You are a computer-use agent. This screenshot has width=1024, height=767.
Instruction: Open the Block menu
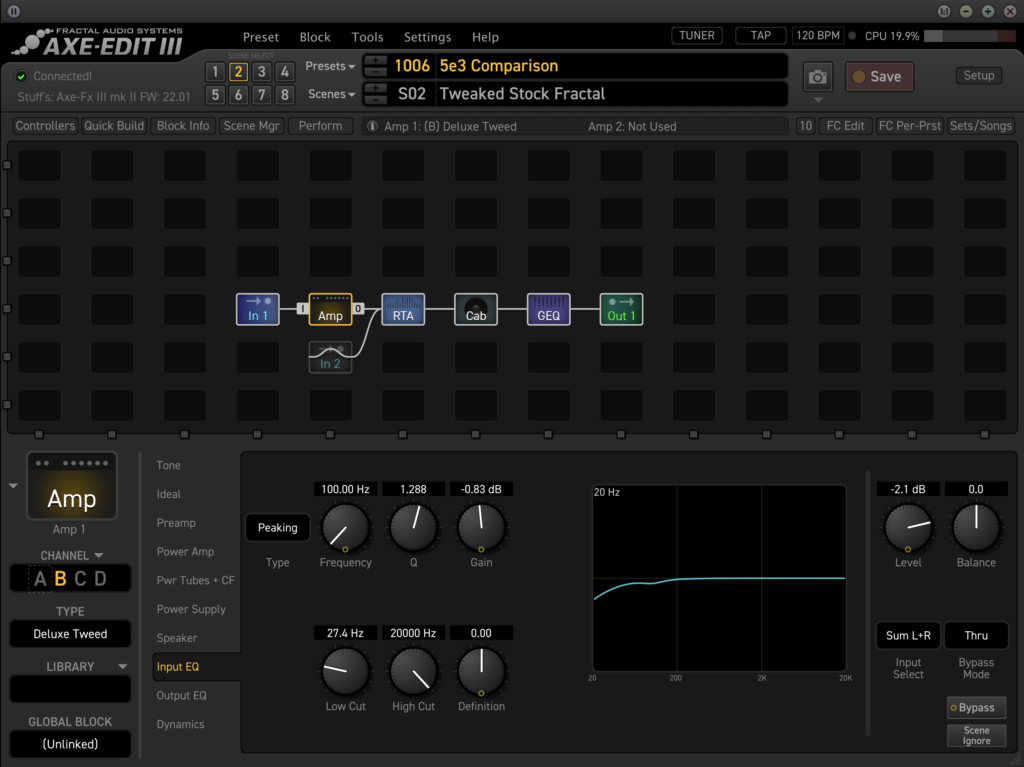tap(315, 37)
